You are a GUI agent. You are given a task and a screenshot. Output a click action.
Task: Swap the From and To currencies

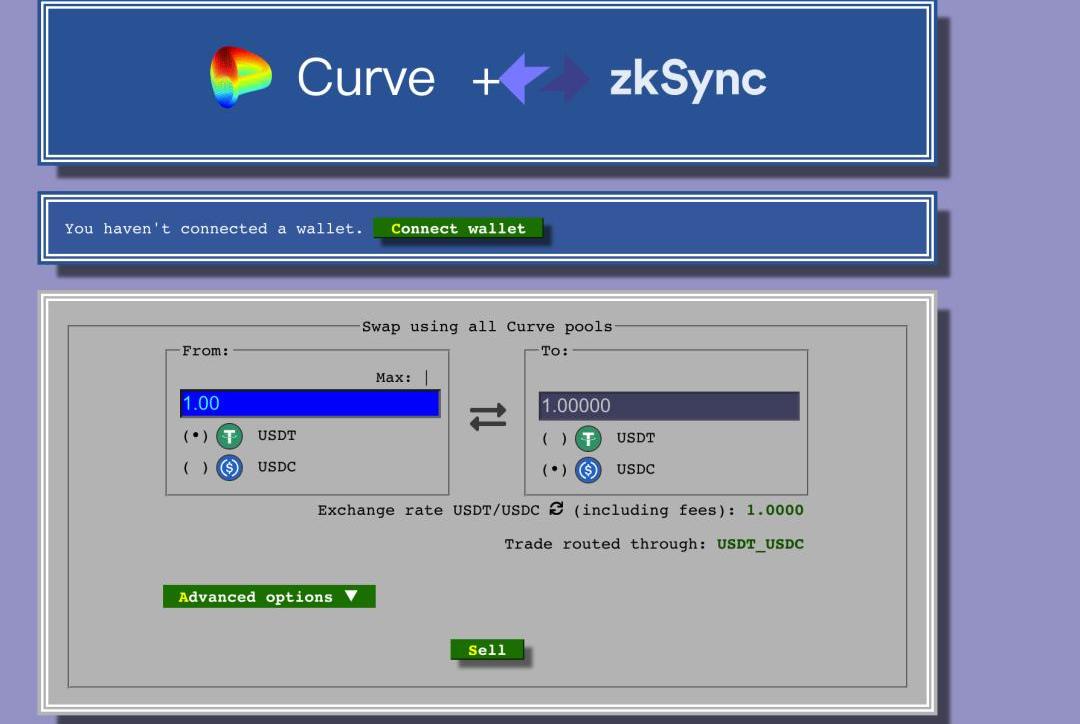pos(488,417)
